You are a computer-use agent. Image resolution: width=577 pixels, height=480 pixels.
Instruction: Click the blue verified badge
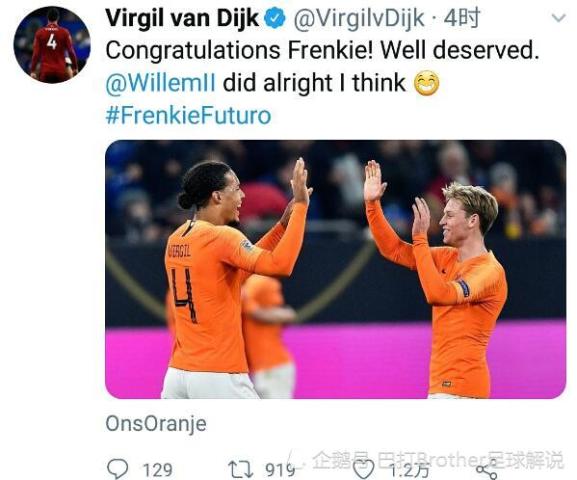pos(275,18)
